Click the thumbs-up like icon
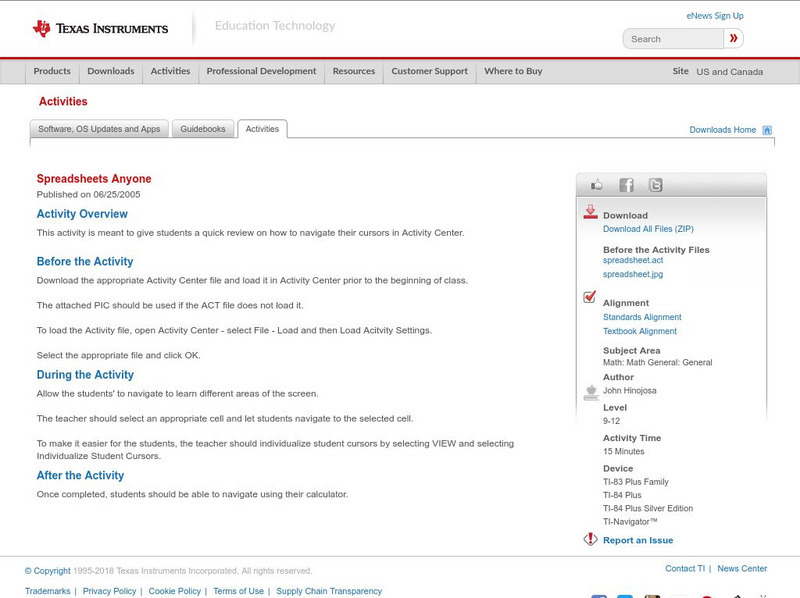 pos(596,185)
